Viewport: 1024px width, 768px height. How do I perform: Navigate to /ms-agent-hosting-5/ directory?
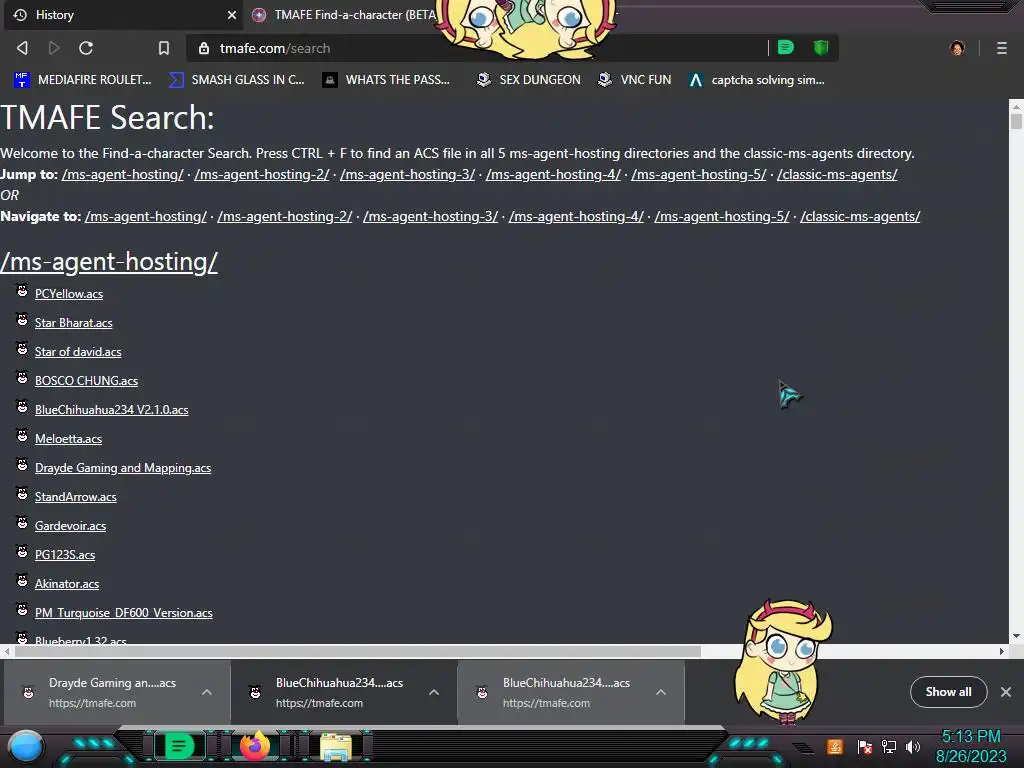(722, 216)
